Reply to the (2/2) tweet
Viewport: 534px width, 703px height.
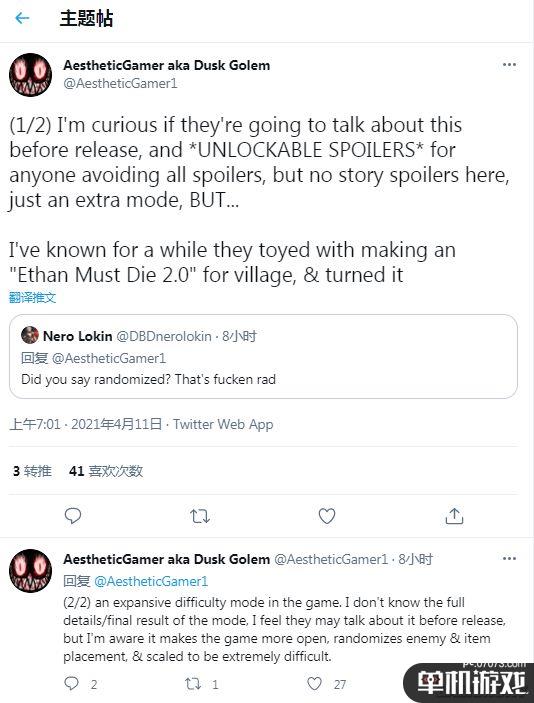[72, 683]
